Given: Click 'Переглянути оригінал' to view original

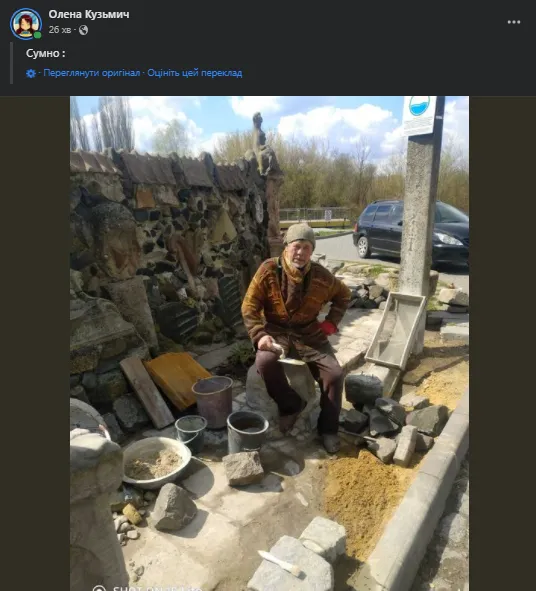Looking at the screenshot, I should pos(92,73).
